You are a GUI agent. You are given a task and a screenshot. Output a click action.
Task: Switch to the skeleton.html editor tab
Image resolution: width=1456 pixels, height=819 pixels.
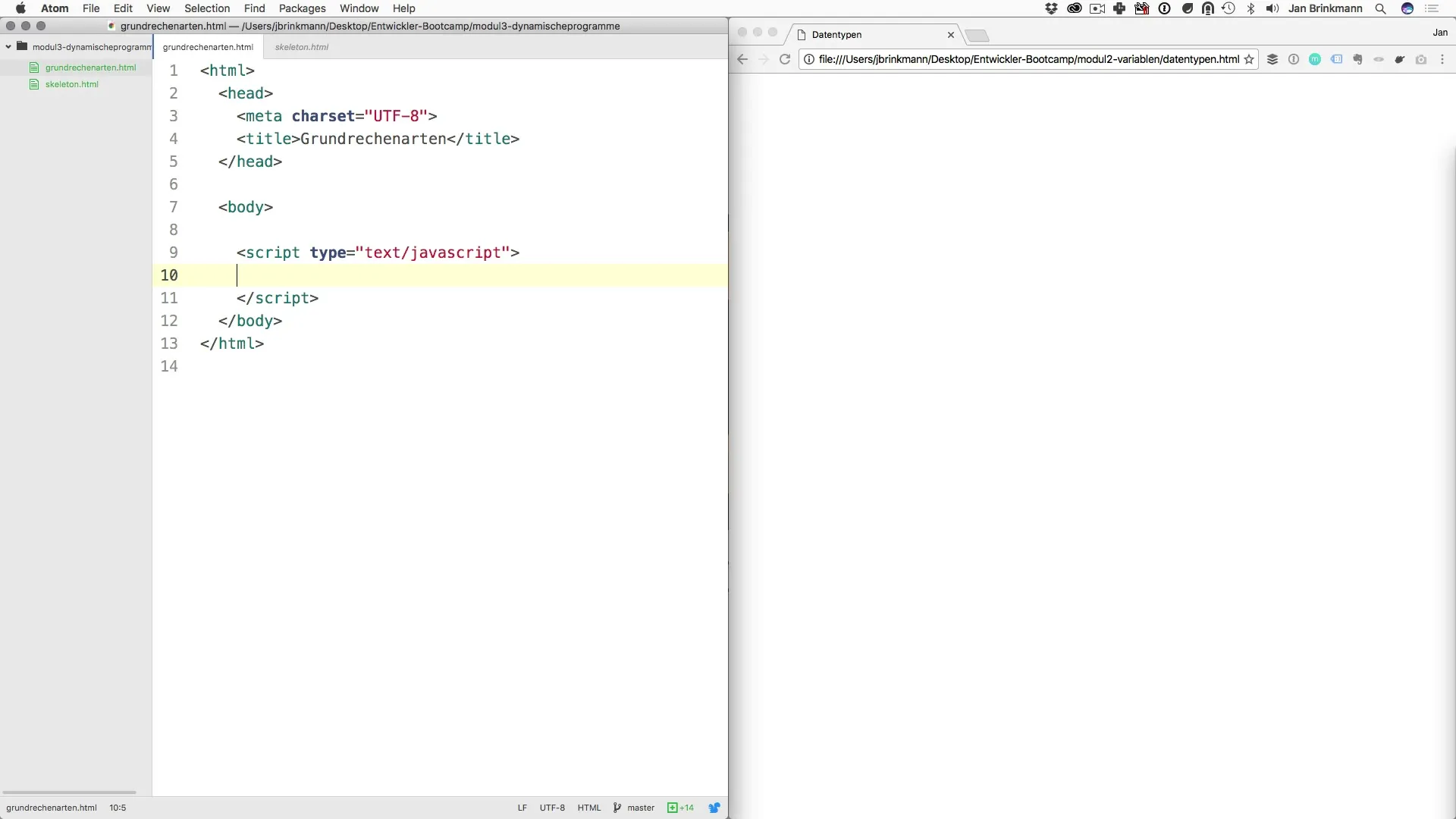coord(302,47)
